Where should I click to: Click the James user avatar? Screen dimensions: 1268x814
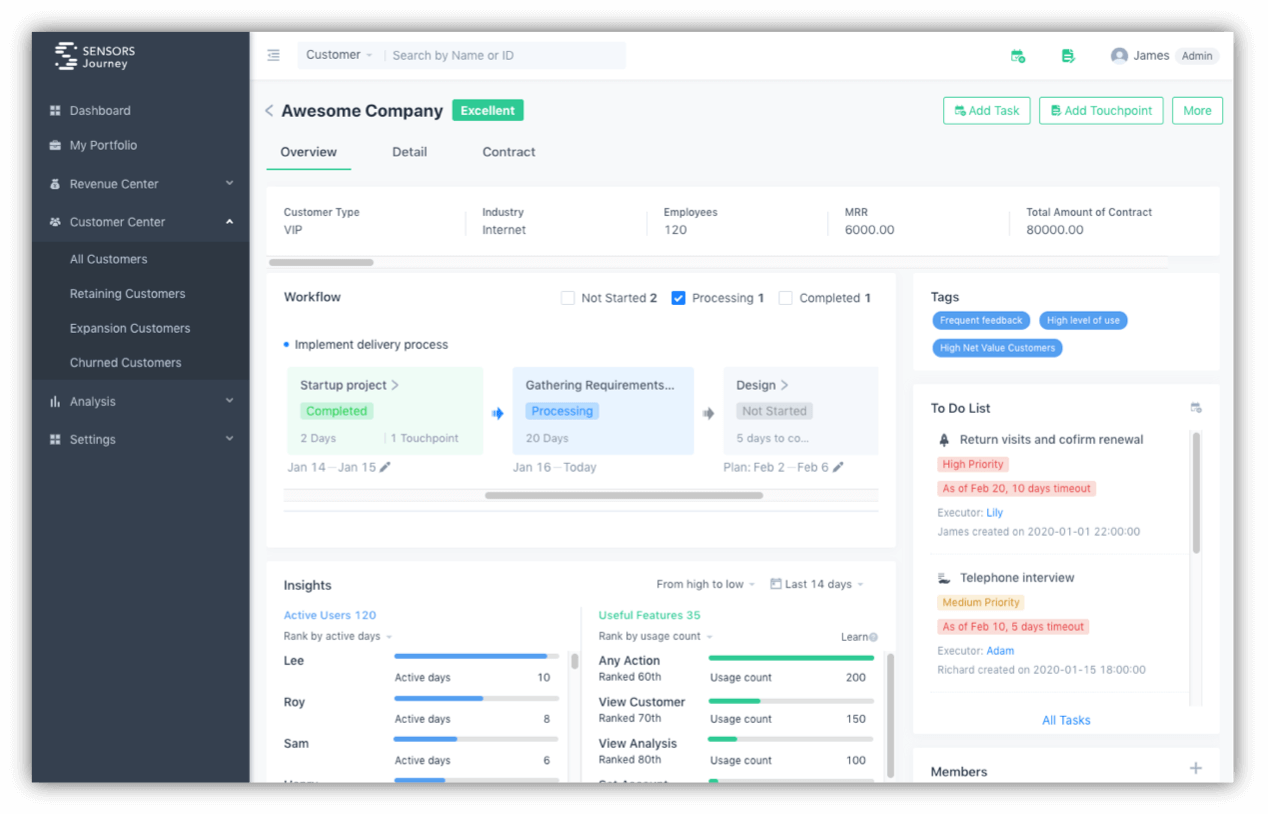coord(1119,56)
